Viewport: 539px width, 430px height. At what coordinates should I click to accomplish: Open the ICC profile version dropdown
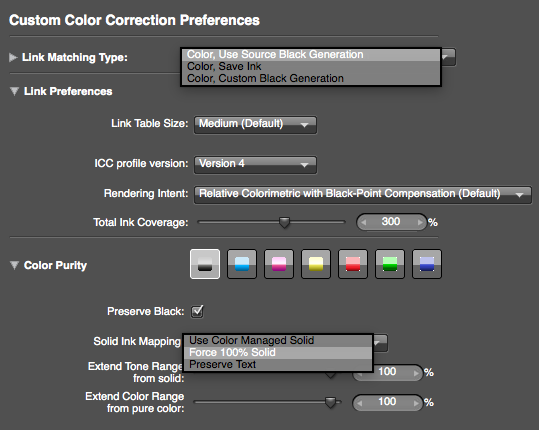pos(255,165)
